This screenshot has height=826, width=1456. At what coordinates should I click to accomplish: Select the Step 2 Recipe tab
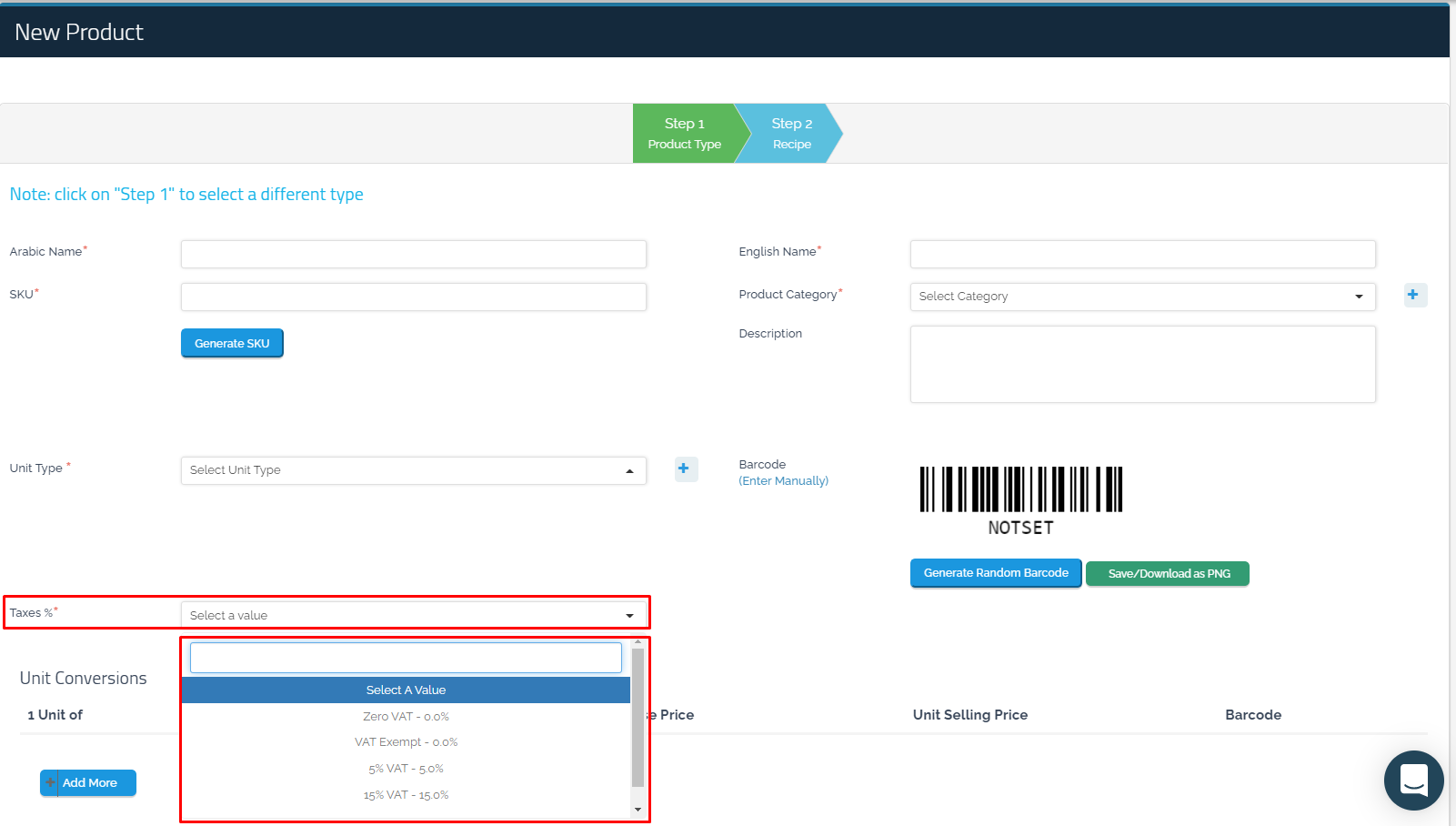click(790, 133)
